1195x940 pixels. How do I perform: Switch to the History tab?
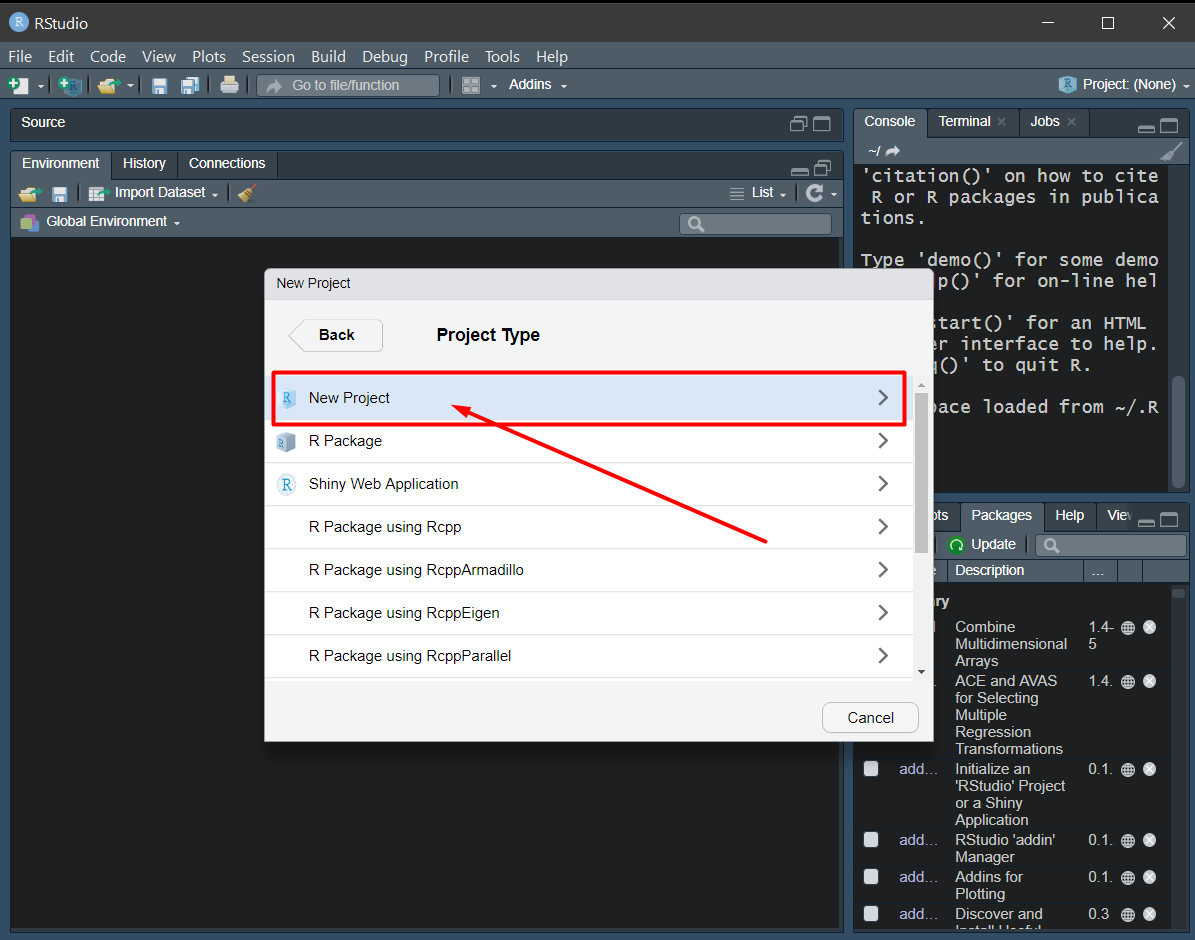click(144, 163)
